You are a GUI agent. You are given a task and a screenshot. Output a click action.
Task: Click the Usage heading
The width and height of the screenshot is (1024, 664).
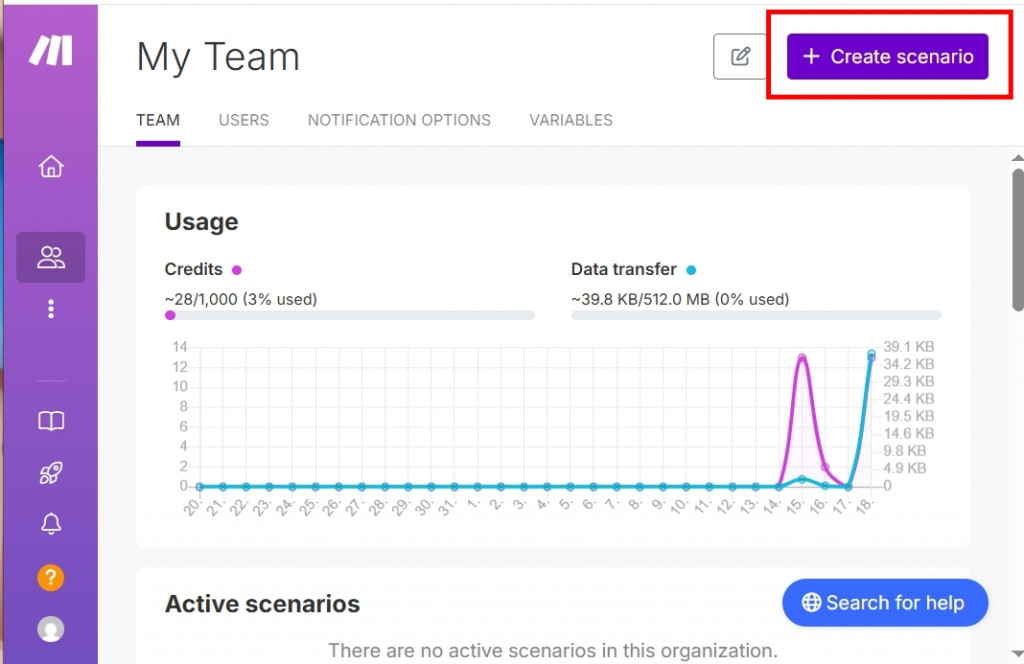[x=201, y=222]
